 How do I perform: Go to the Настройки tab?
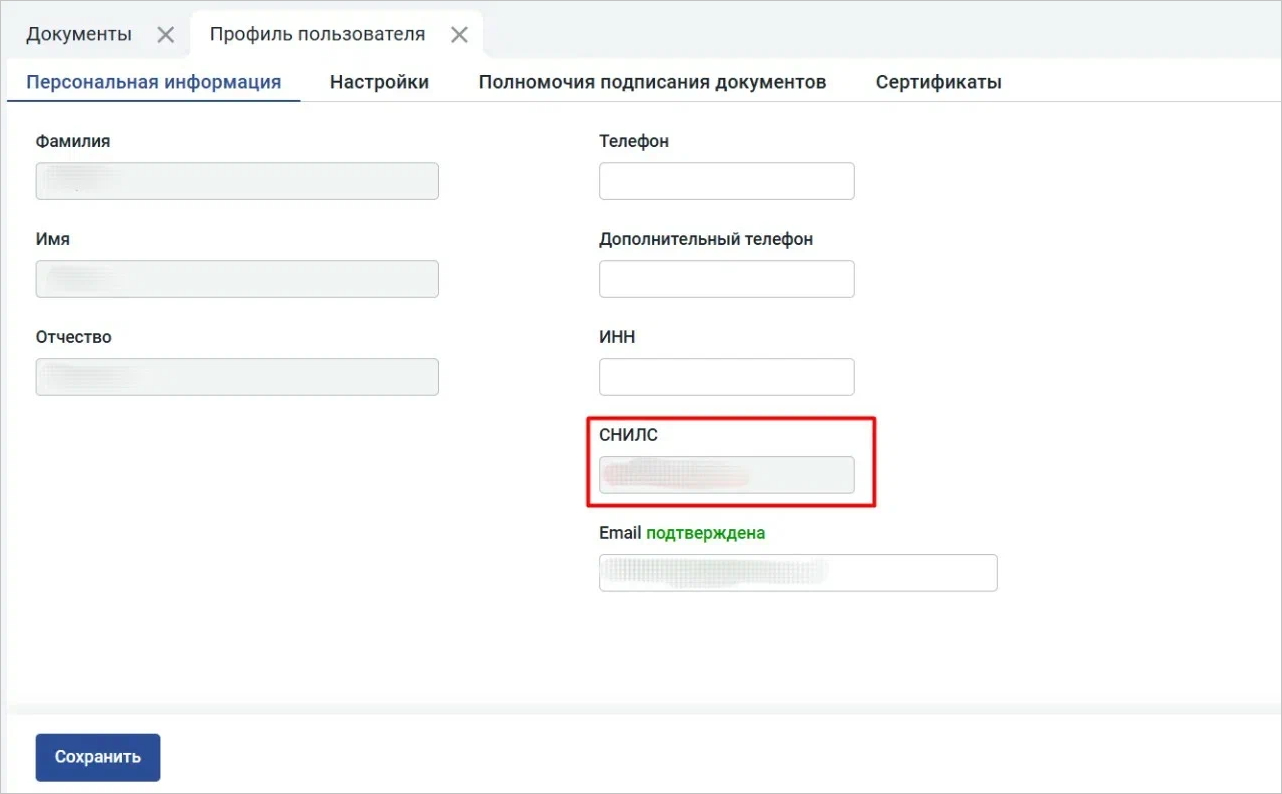click(379, 82)
